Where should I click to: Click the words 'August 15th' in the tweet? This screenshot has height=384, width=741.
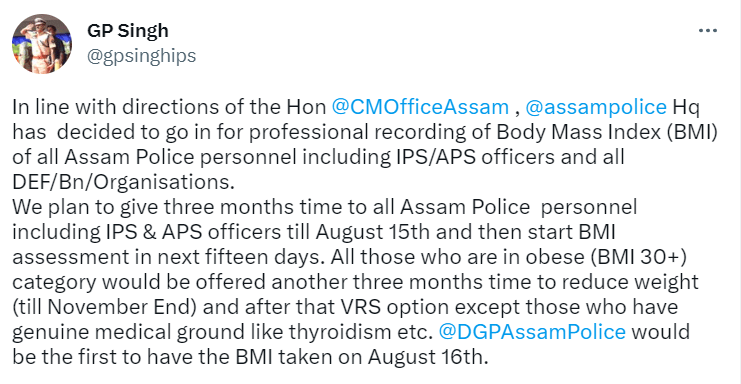click(x=373, y=232)
